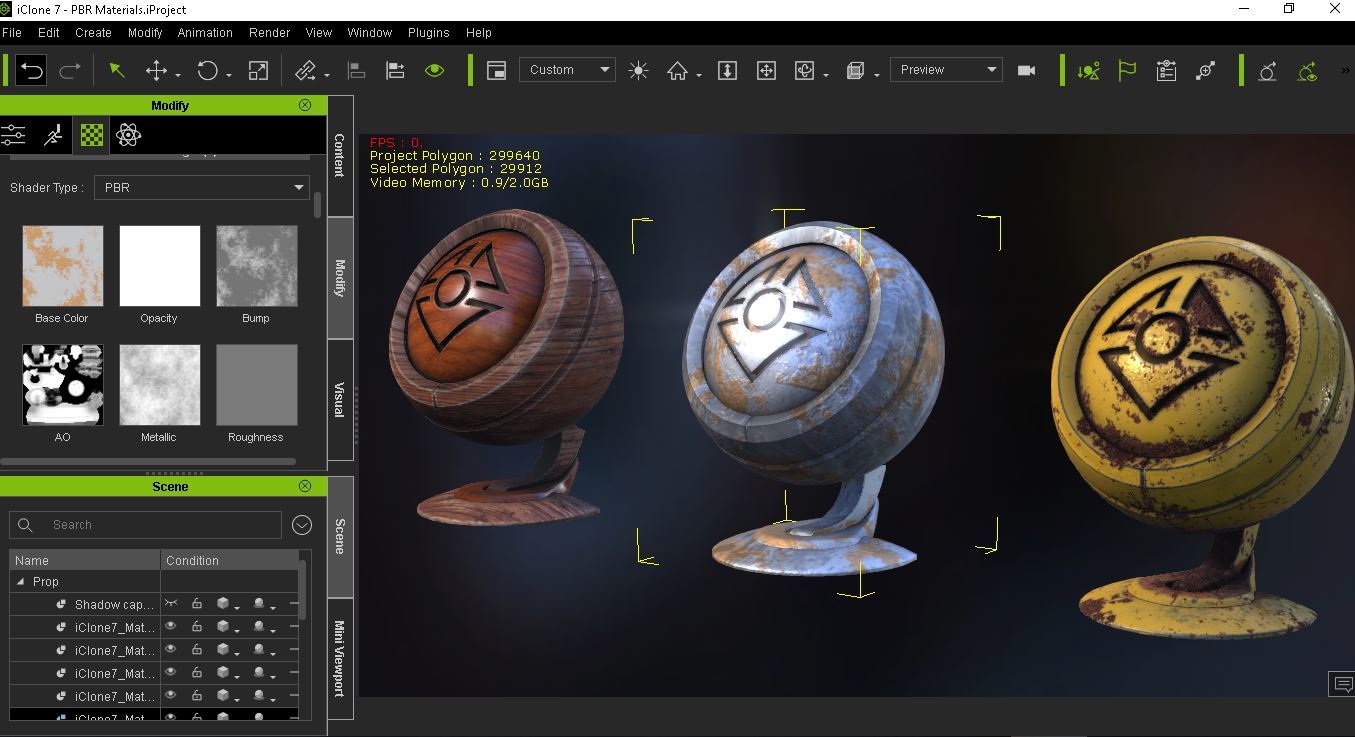Click the green flag icon
This screenshot has width=1355, height=737.
pyautogui.click(x=1127, y=70)
